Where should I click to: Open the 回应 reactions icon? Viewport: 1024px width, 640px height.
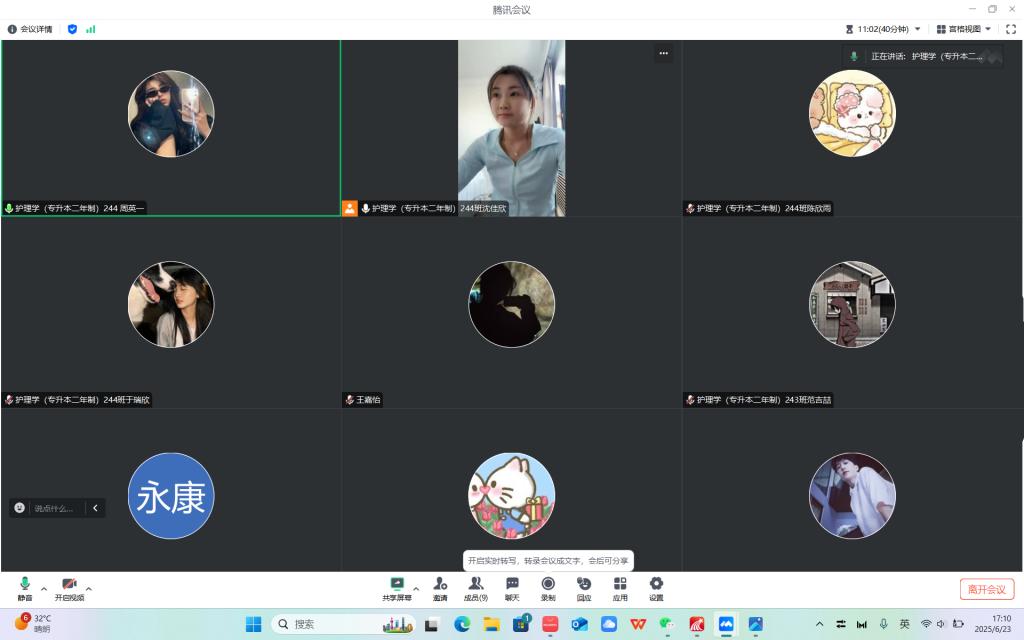point(584,587)
